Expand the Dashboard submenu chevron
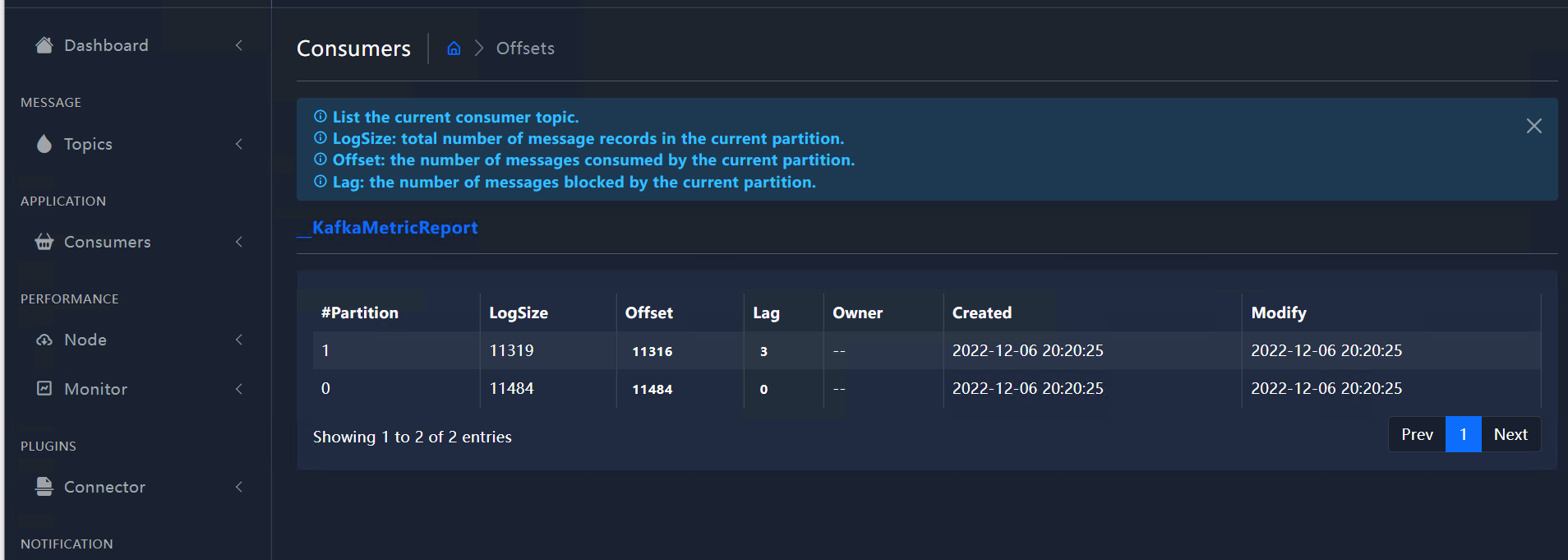1568x560 pixels. click(x=239, y=45)
